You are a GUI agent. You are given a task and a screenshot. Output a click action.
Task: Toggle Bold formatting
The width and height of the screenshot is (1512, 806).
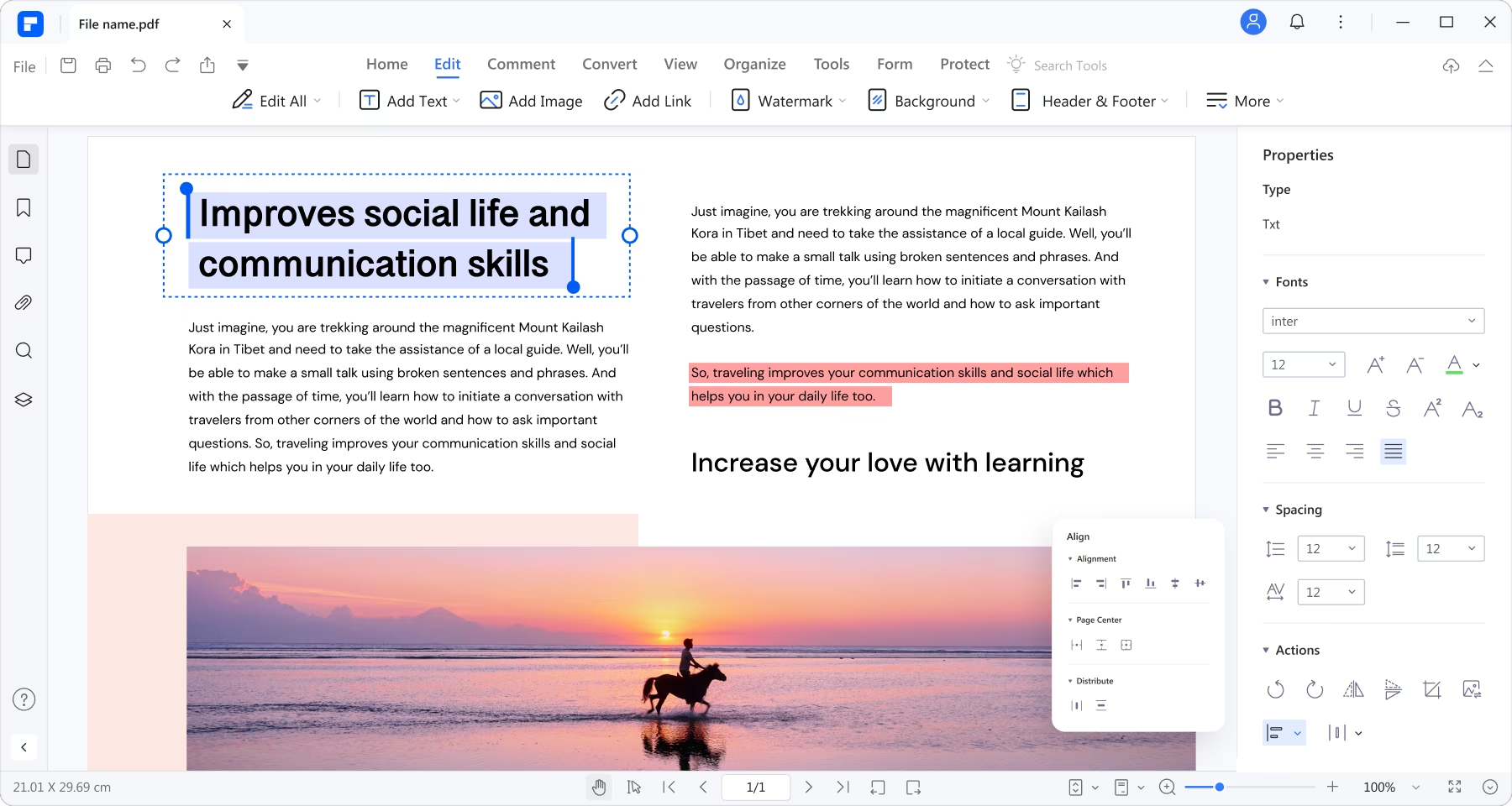point(1275,408)
